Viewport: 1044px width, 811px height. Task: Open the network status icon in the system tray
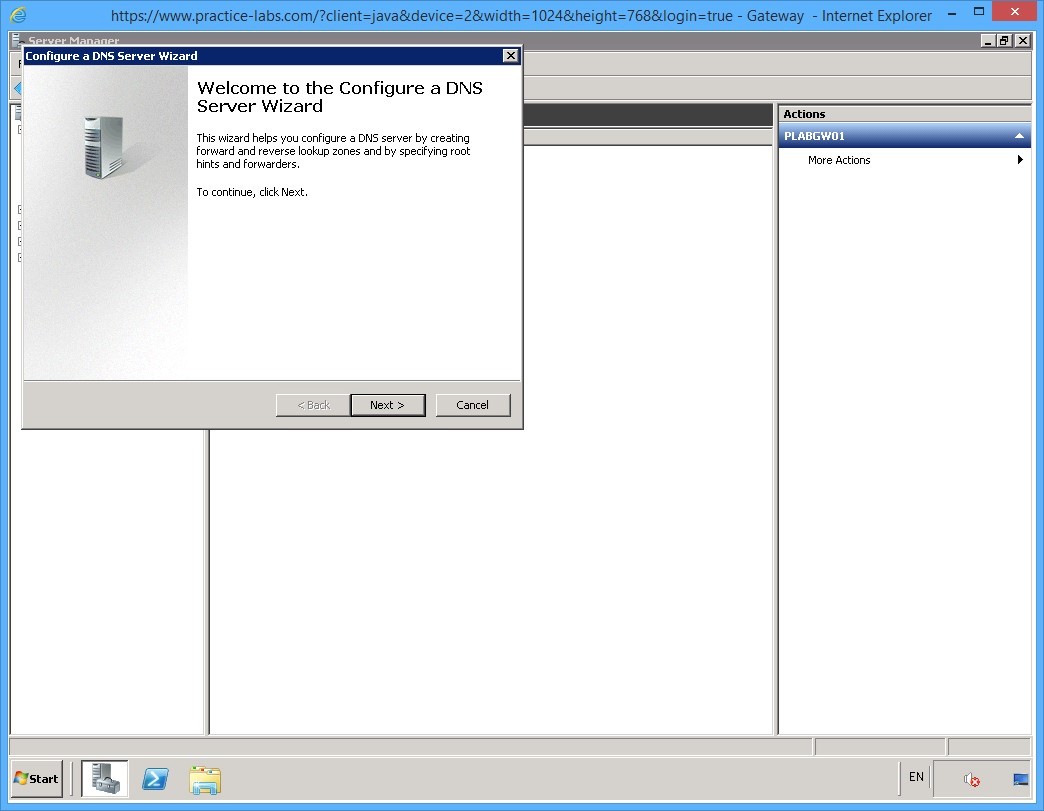[1019, 777]
